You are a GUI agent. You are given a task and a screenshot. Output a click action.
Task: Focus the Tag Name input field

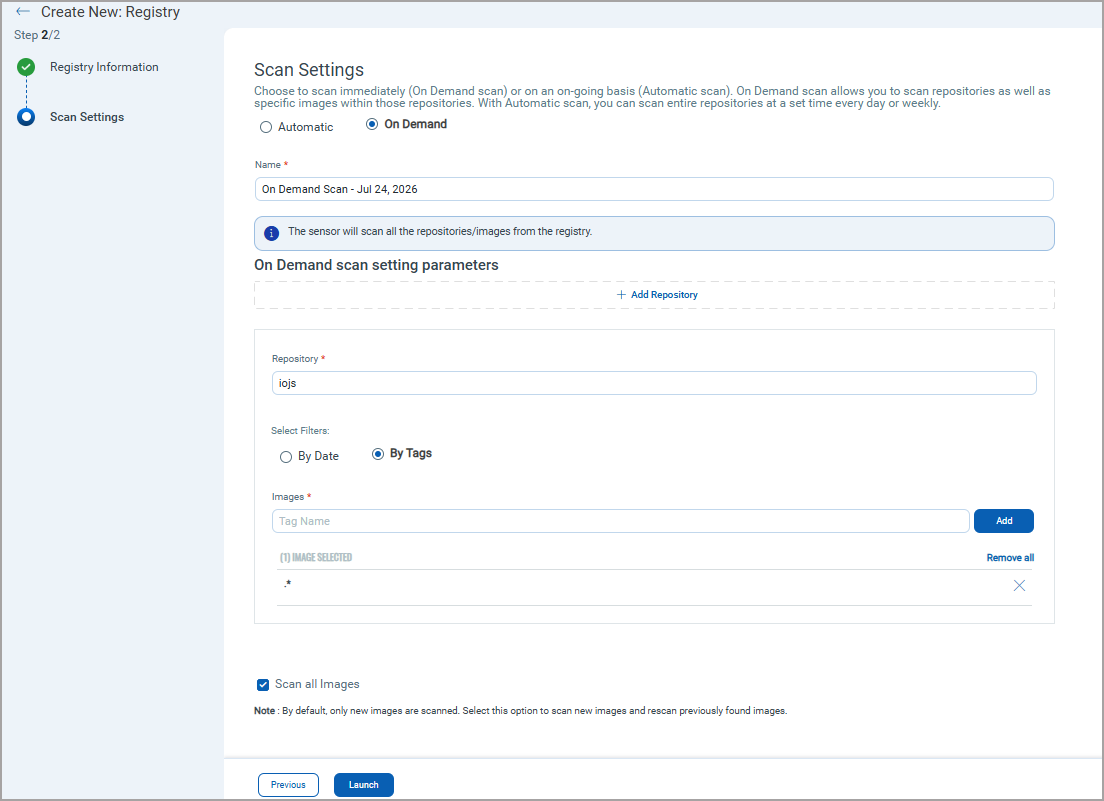(620, 521)
